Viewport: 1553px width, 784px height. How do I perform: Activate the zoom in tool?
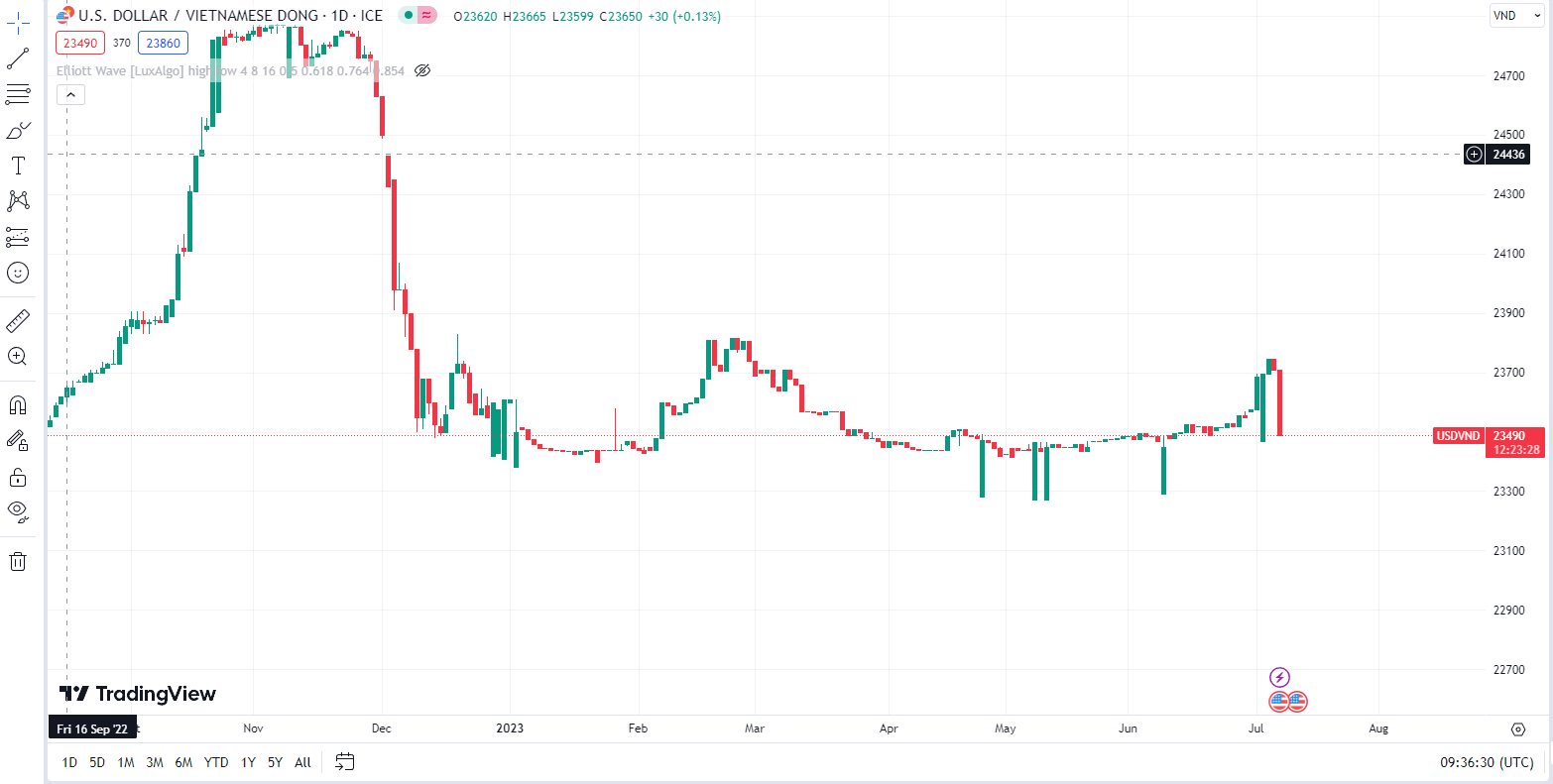click(18, 357)
